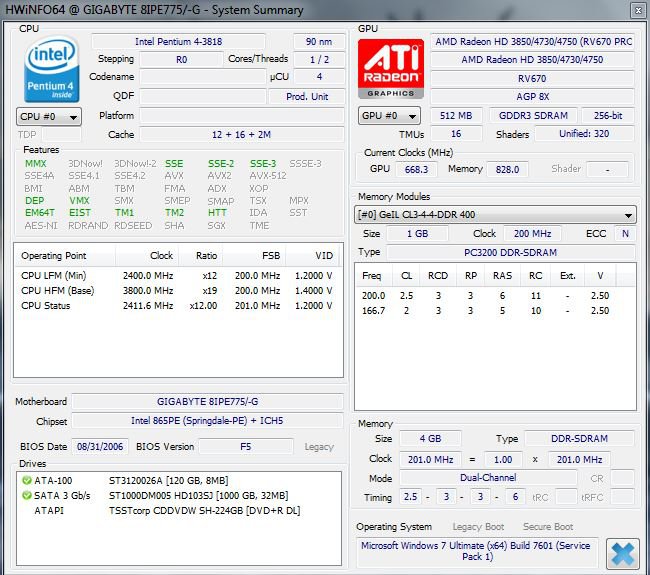Click the VMX feature label
Image resolution: width=650 pixels, height=575 pixels.
(79, 201)
